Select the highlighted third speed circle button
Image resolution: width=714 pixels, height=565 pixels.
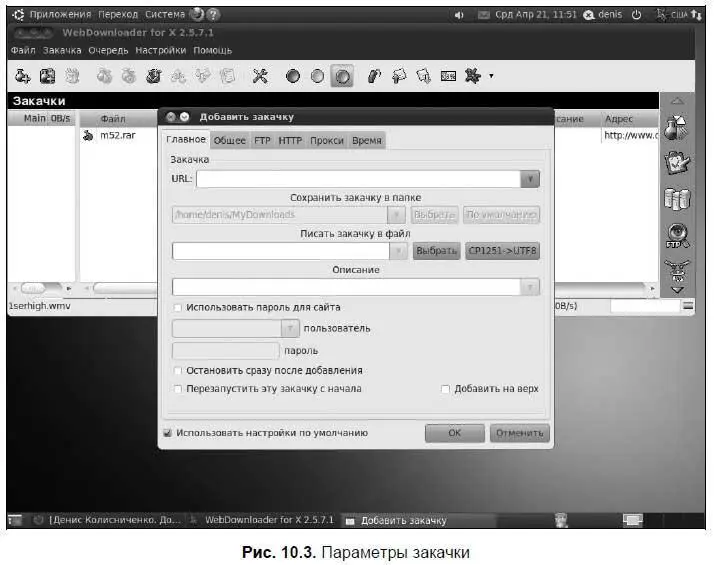coord(342,76)
